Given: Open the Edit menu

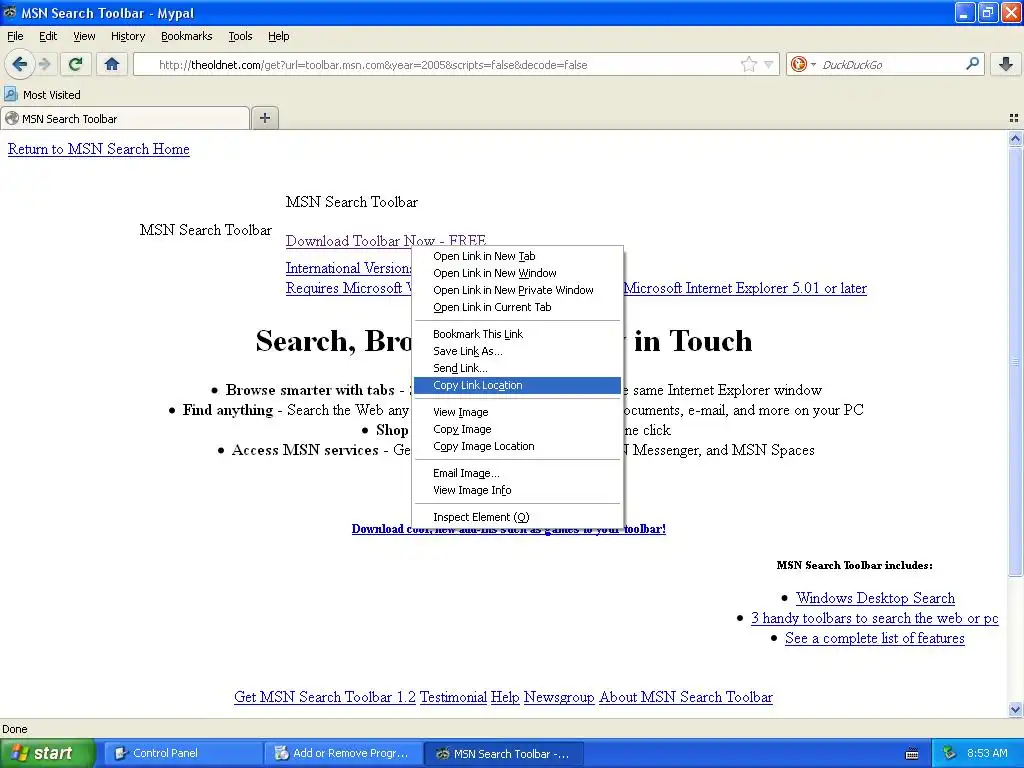Looking at the screenshot, I should click(x=48, y=36).
